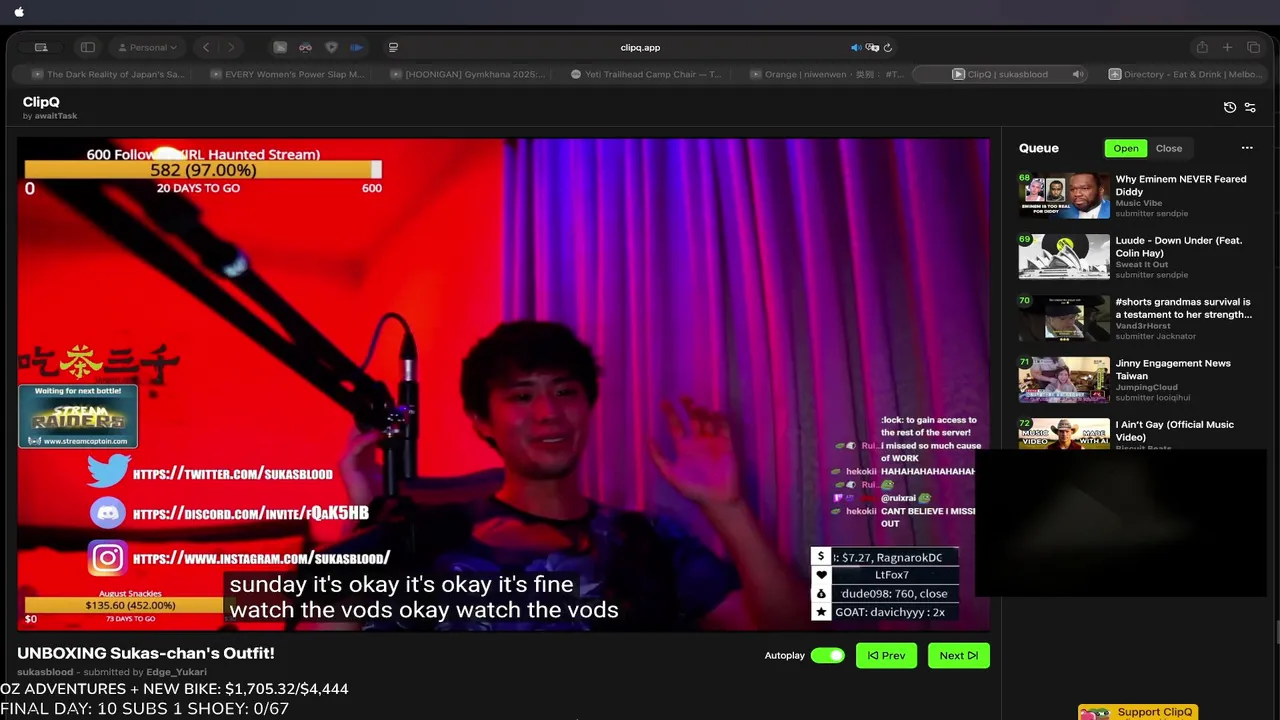
Task: Go to the Prev clip
Action: coord(886,656)
